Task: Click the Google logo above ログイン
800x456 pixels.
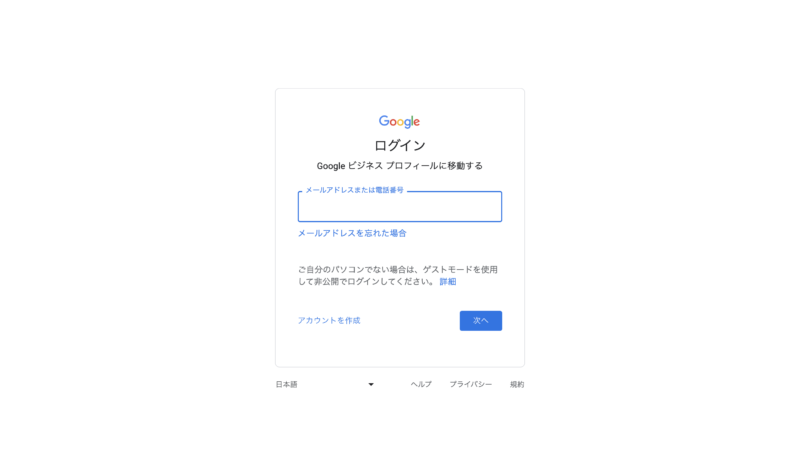Action: (x=399, y=121)
